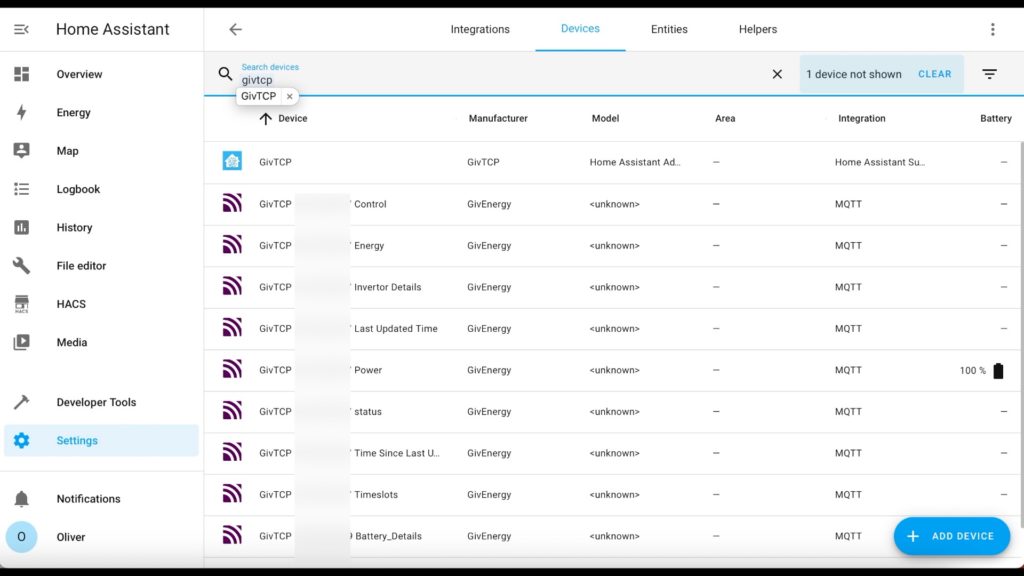Sort by Battery column header
Screen dimensions: 1024x576
[995, 118]
